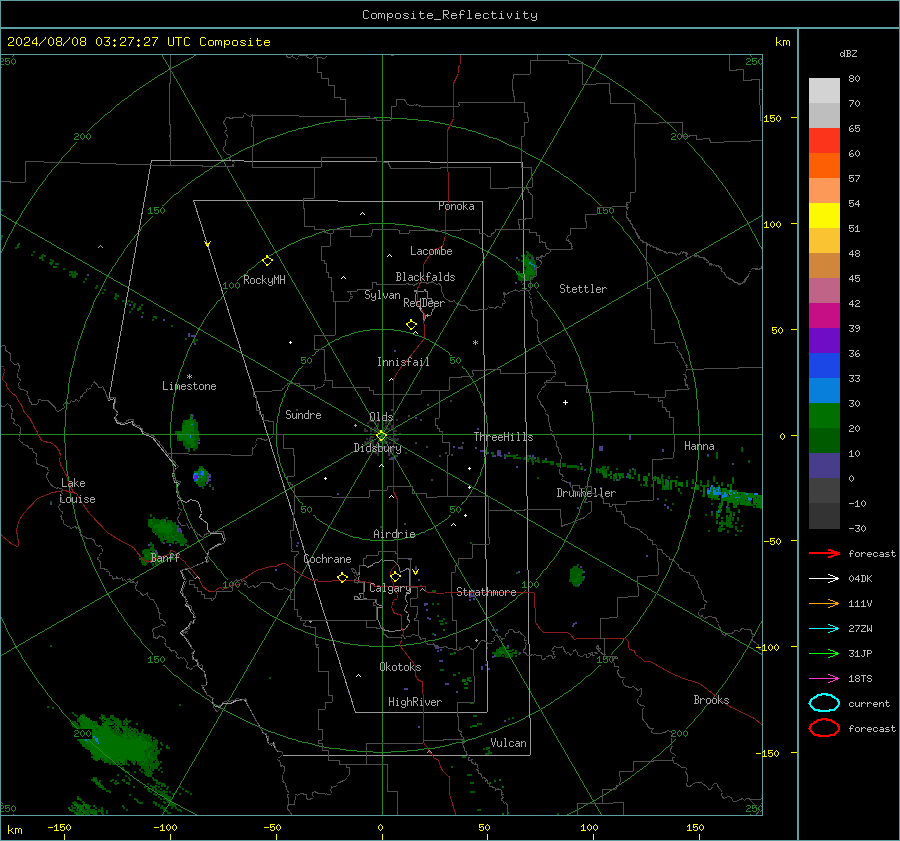Click the Limestone label
The height and width of the screenshot is (841, 900).
point(189,386)
